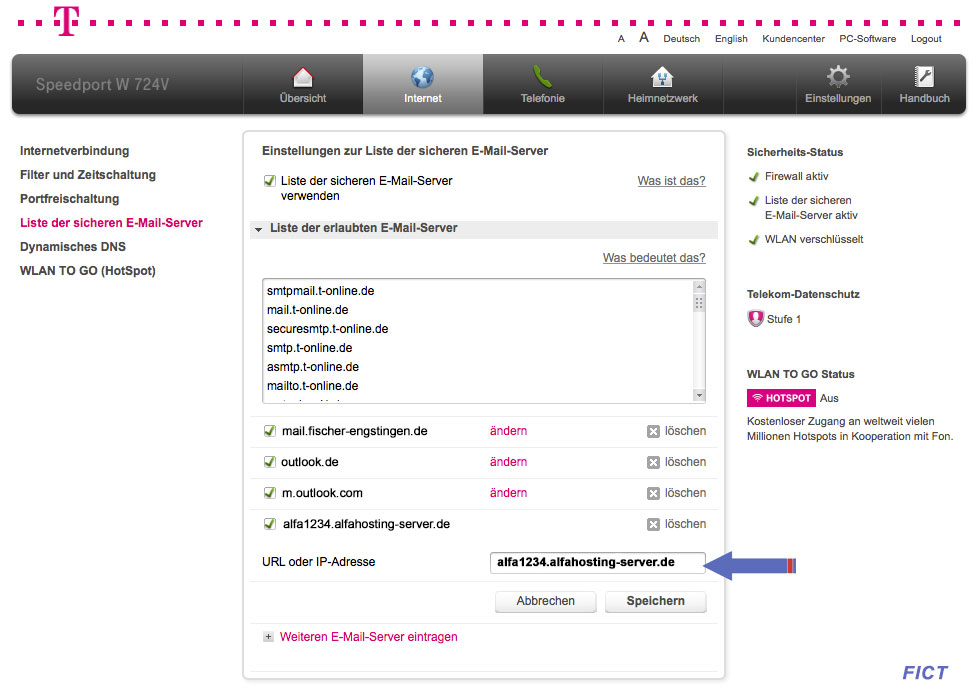
Task: Select smtp.t-online.de in the server list
Action: point(310,348)
